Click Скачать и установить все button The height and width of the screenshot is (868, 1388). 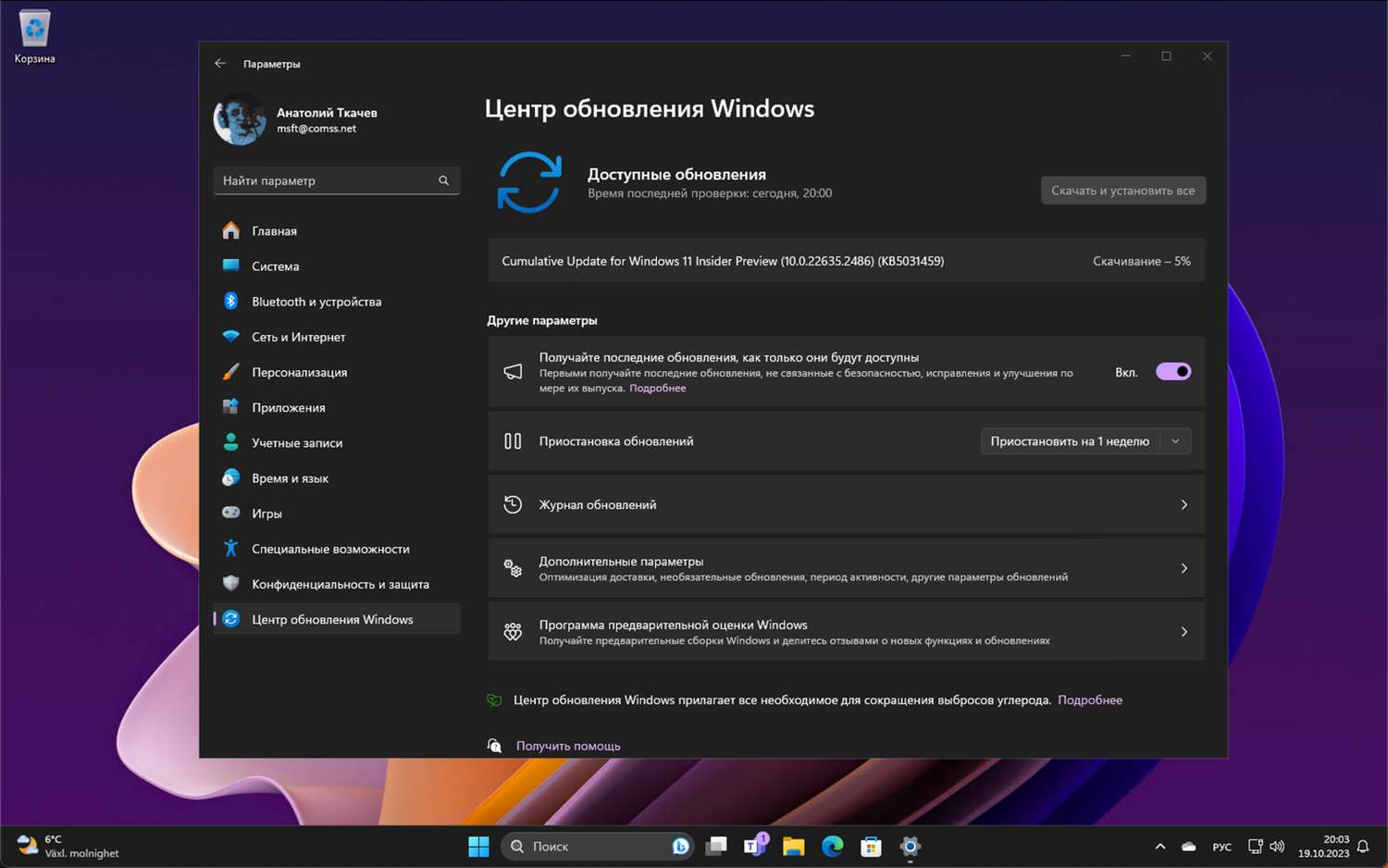[x=1123, y=191]
